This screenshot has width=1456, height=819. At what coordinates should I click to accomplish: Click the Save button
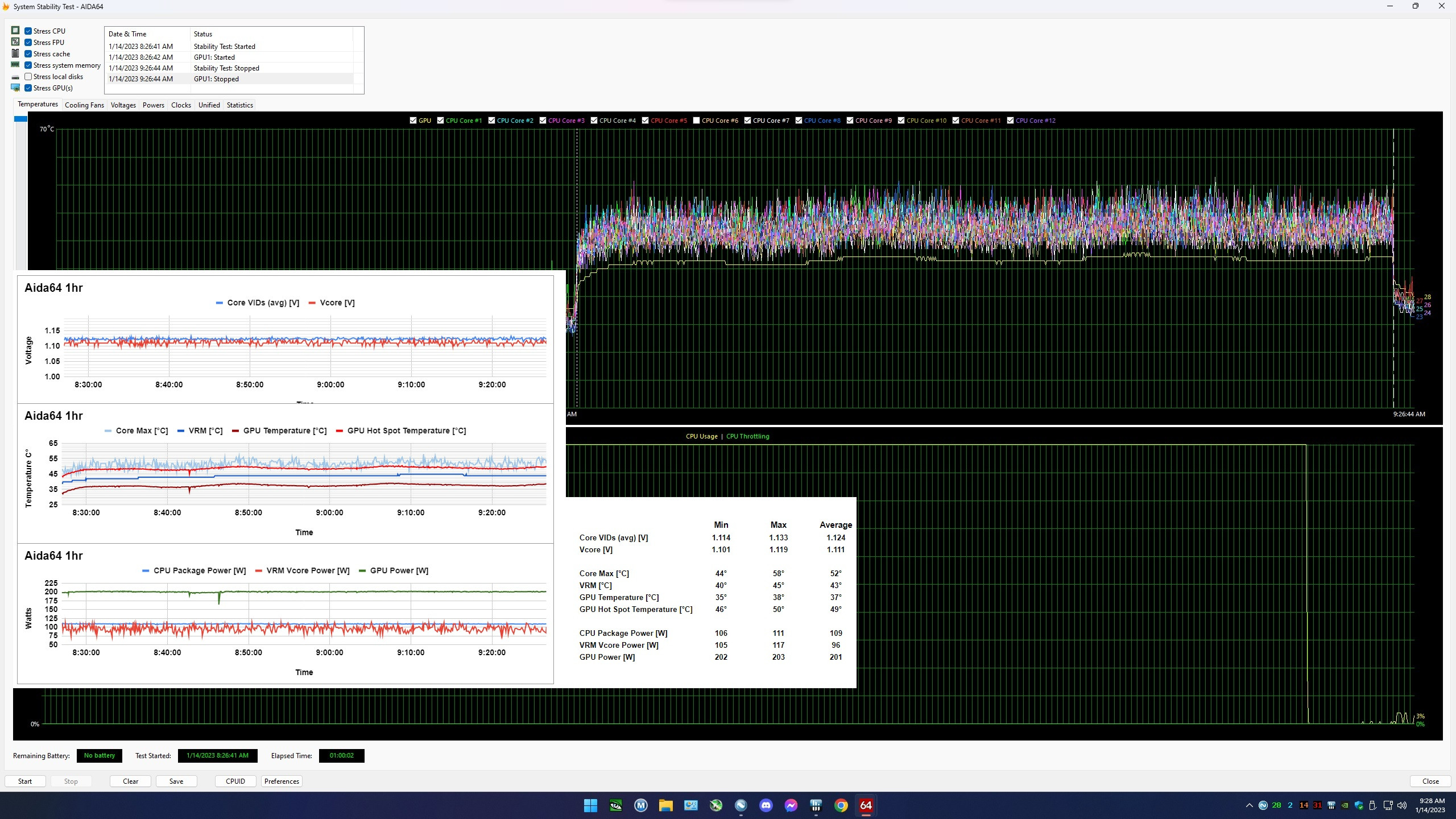coord(176,781)
